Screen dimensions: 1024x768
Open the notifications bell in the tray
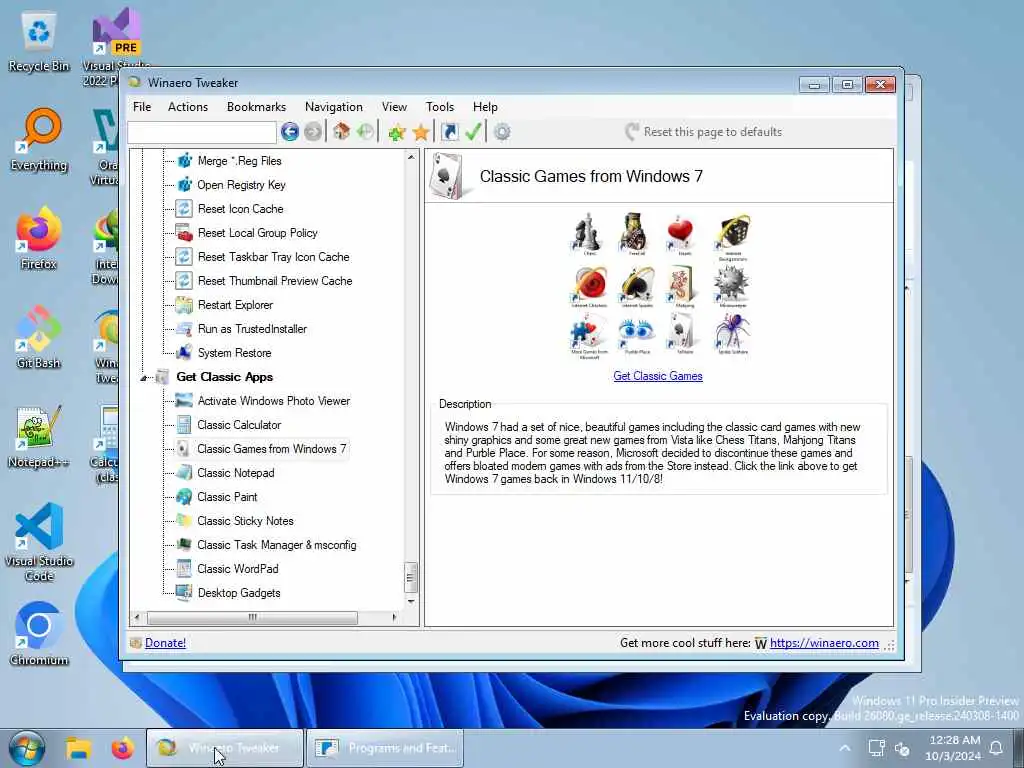point(997,748)
